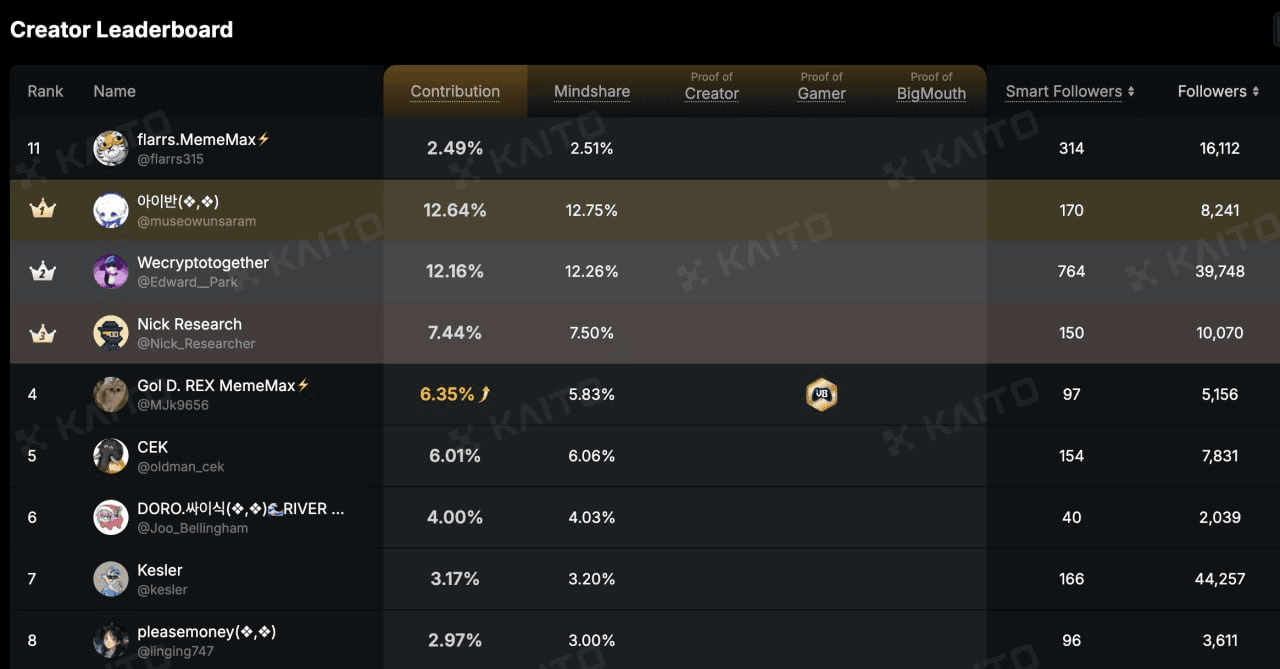The width and height of the screenshot is (1280, 669).
Task: Click the gold Gamer badge icon
Action: click(821, 394)
